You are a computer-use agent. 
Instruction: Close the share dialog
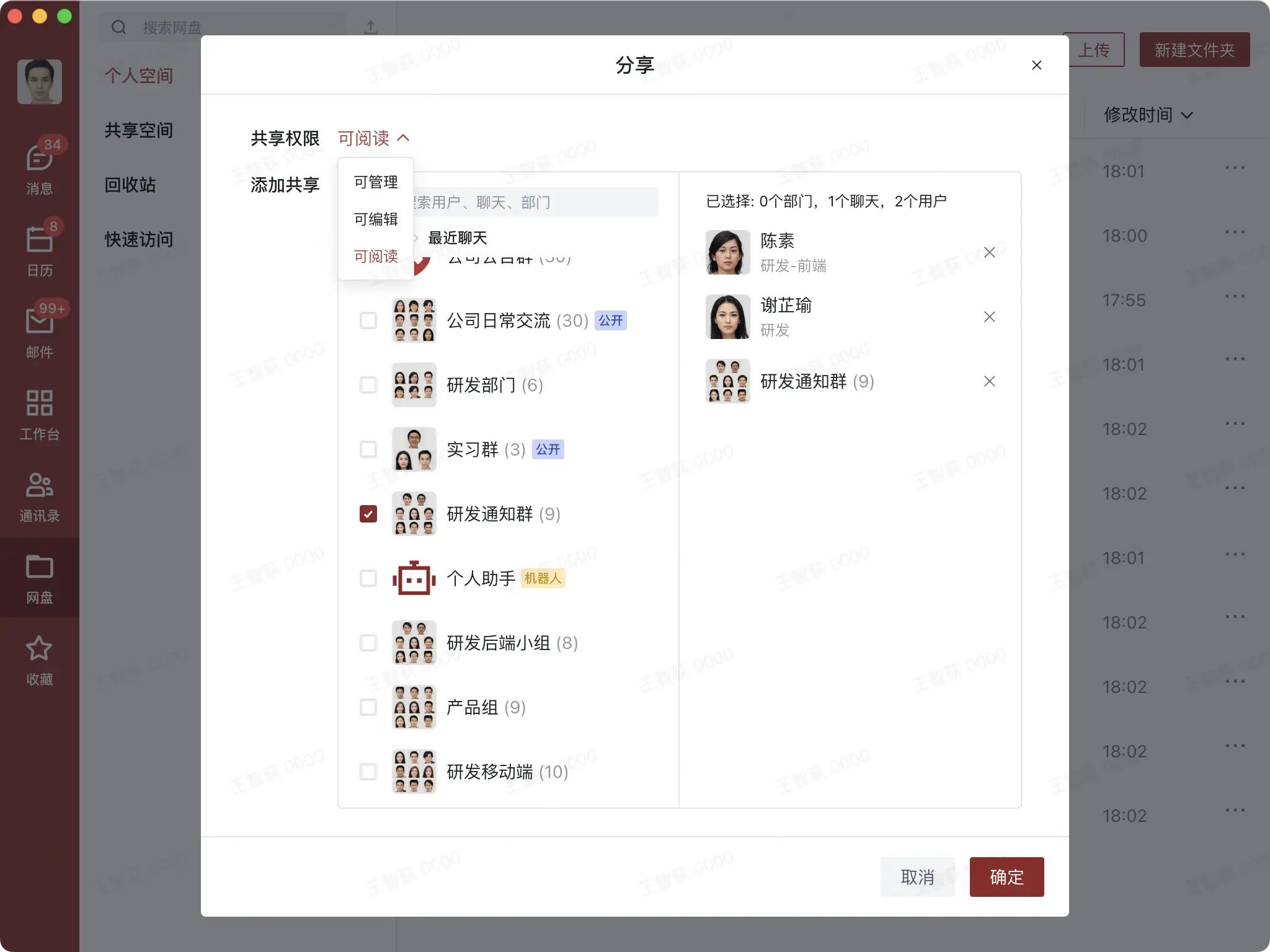pyautogui.click(x=1036, y=65)
